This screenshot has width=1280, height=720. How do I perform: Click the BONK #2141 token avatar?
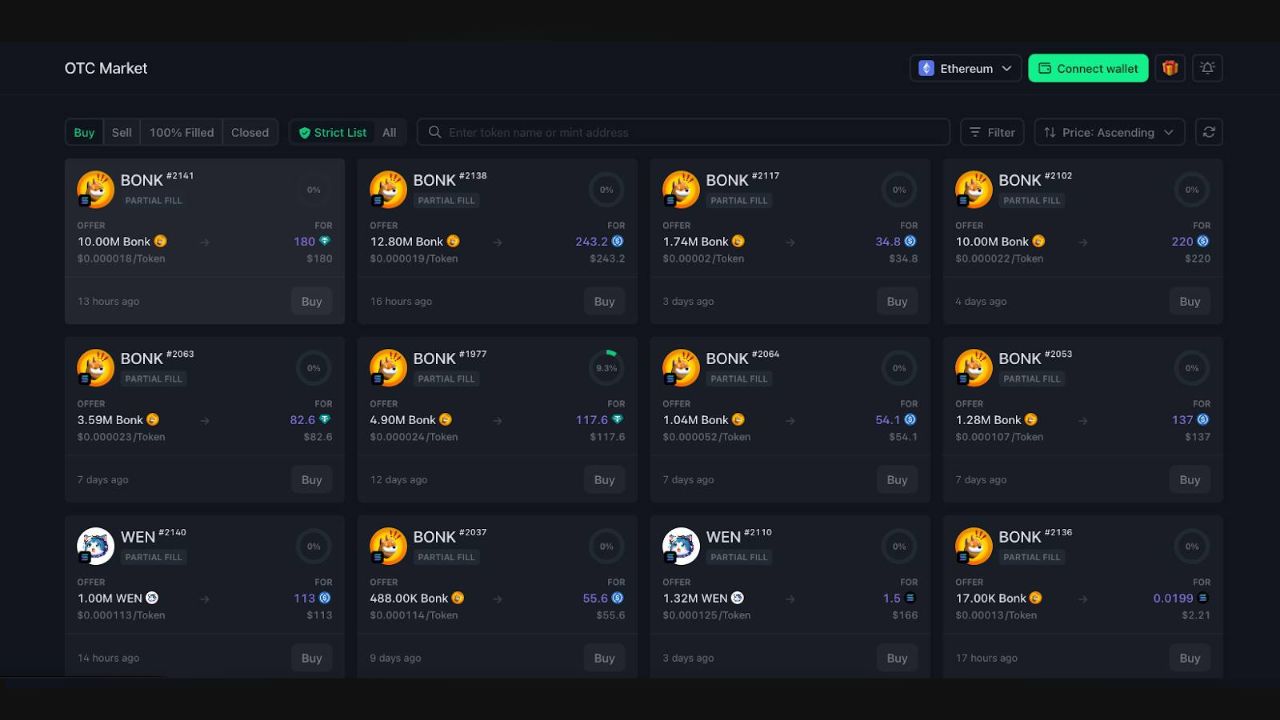96,189
